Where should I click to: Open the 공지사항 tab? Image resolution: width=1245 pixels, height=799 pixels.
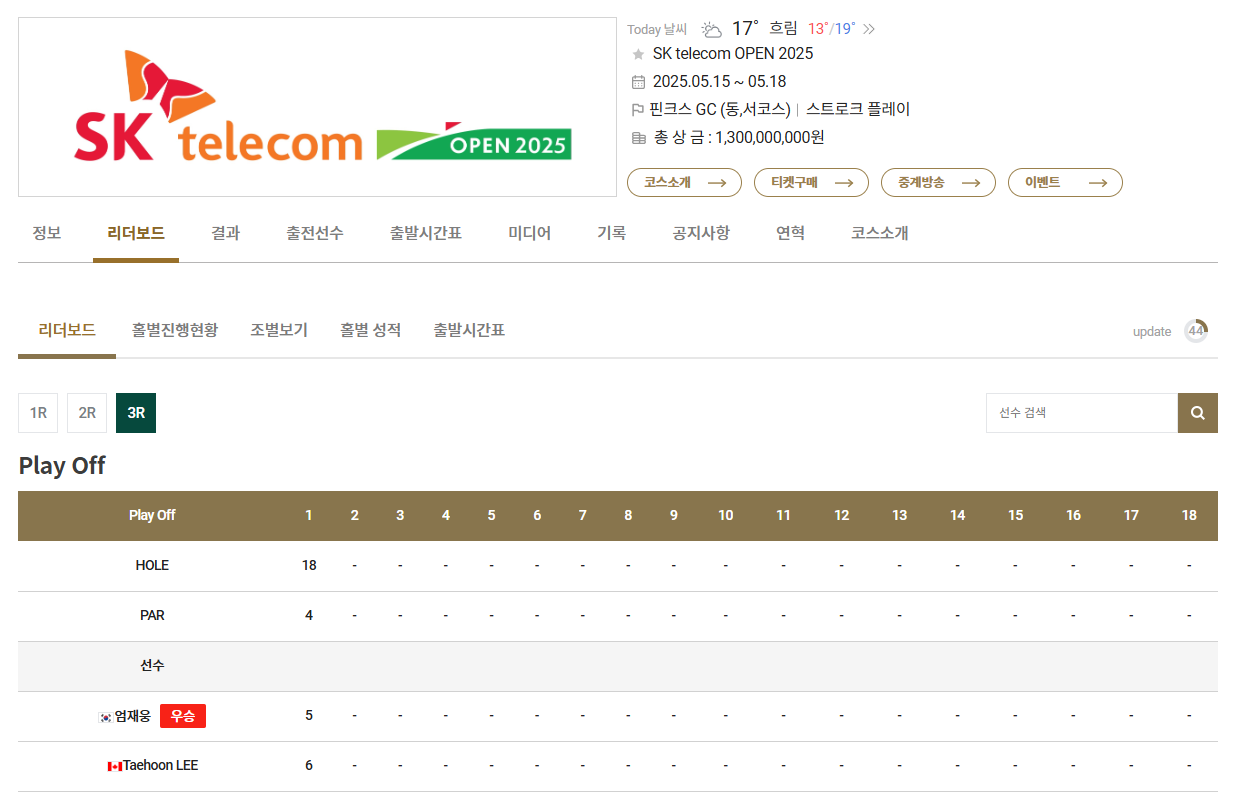[701, 233]
